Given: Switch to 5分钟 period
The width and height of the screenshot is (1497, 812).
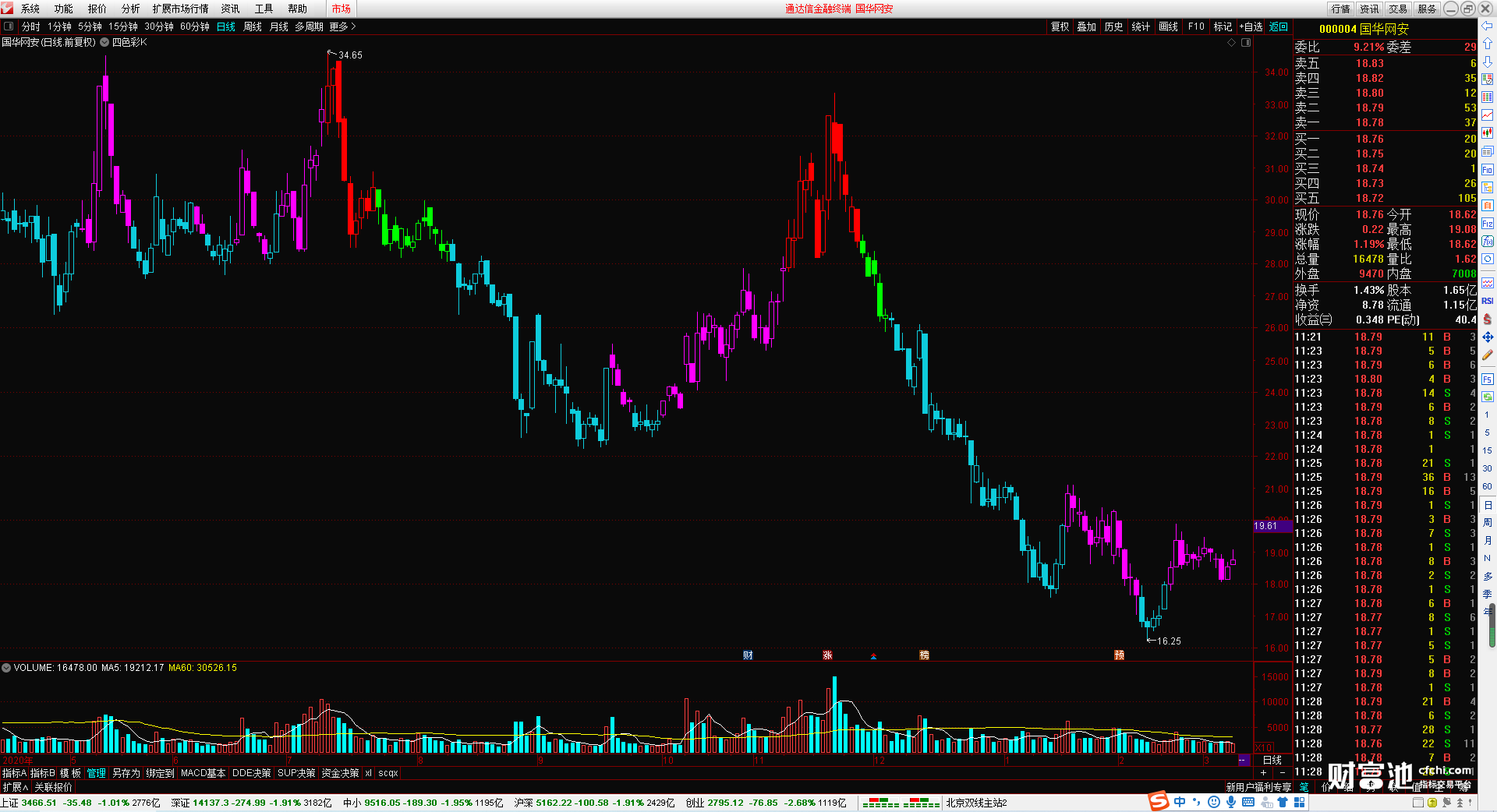Looking at the screenshot, I should click(x=90, y=26).
